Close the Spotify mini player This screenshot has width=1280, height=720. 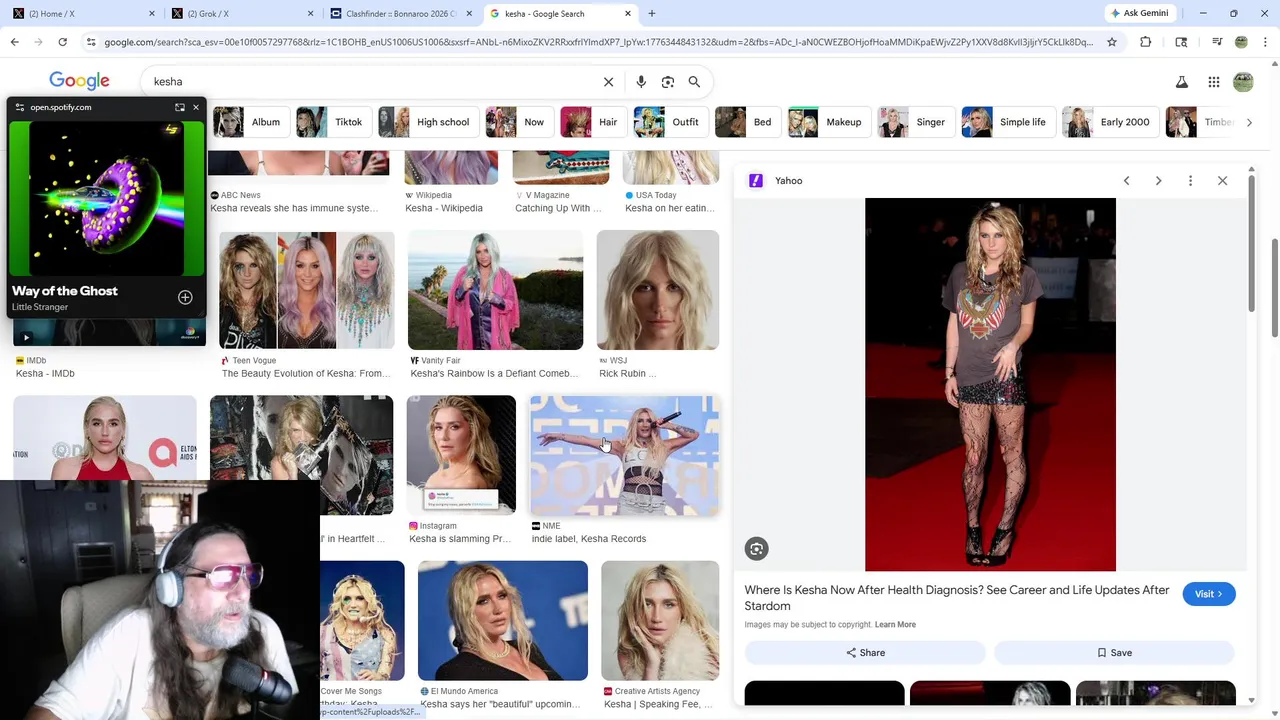pyautogui.click(x=196, y=107)
